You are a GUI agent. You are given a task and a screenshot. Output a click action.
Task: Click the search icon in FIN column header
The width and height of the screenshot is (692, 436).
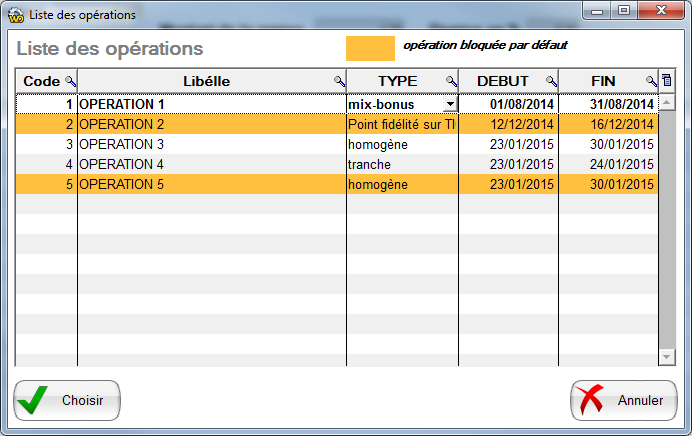(651, 81)
